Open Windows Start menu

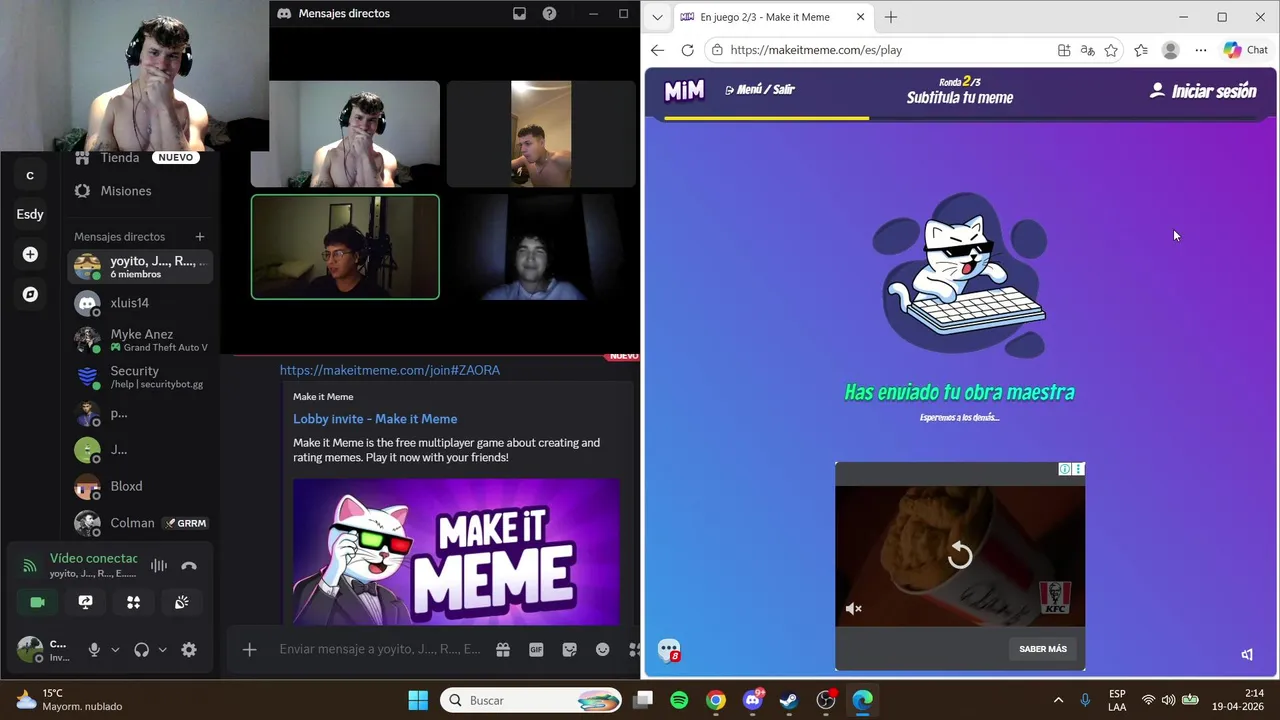[x=418, y=700]
